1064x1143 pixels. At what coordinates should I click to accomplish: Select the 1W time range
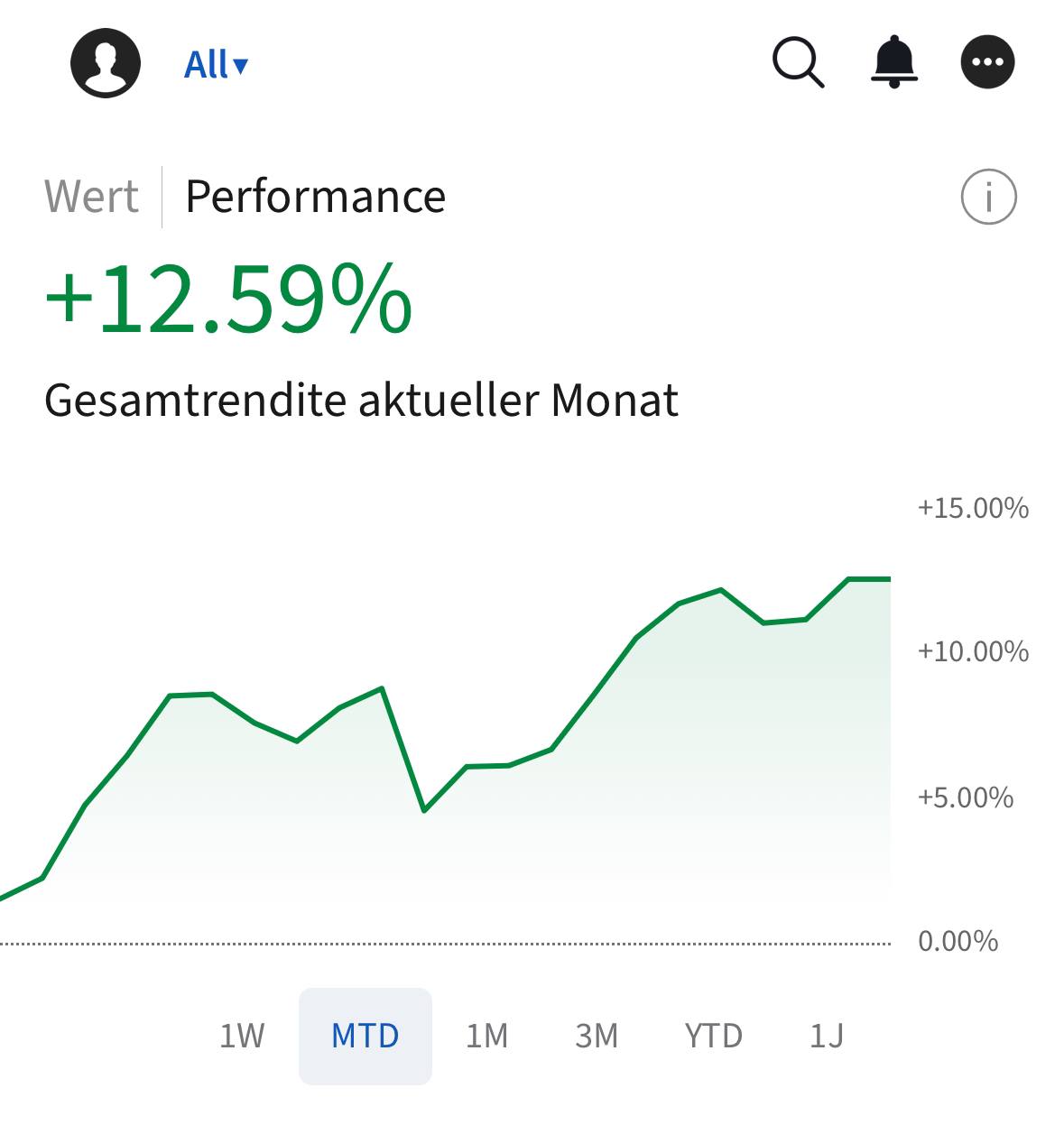point(242,1036)
